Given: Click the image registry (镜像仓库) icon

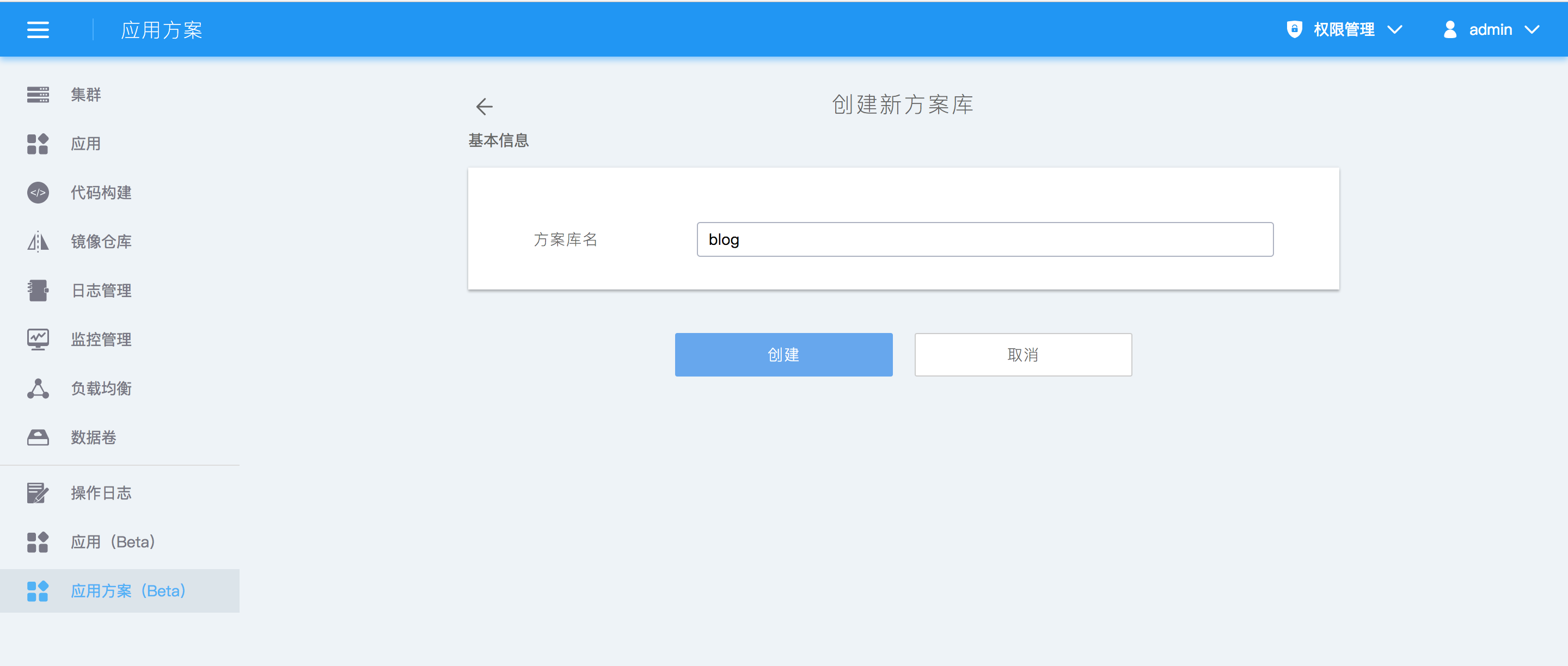Looking at the screenshot, I should click(x=38, y=242).
